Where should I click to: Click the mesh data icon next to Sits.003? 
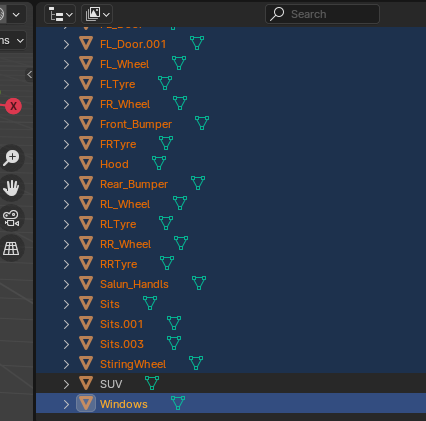coord(174,343)
